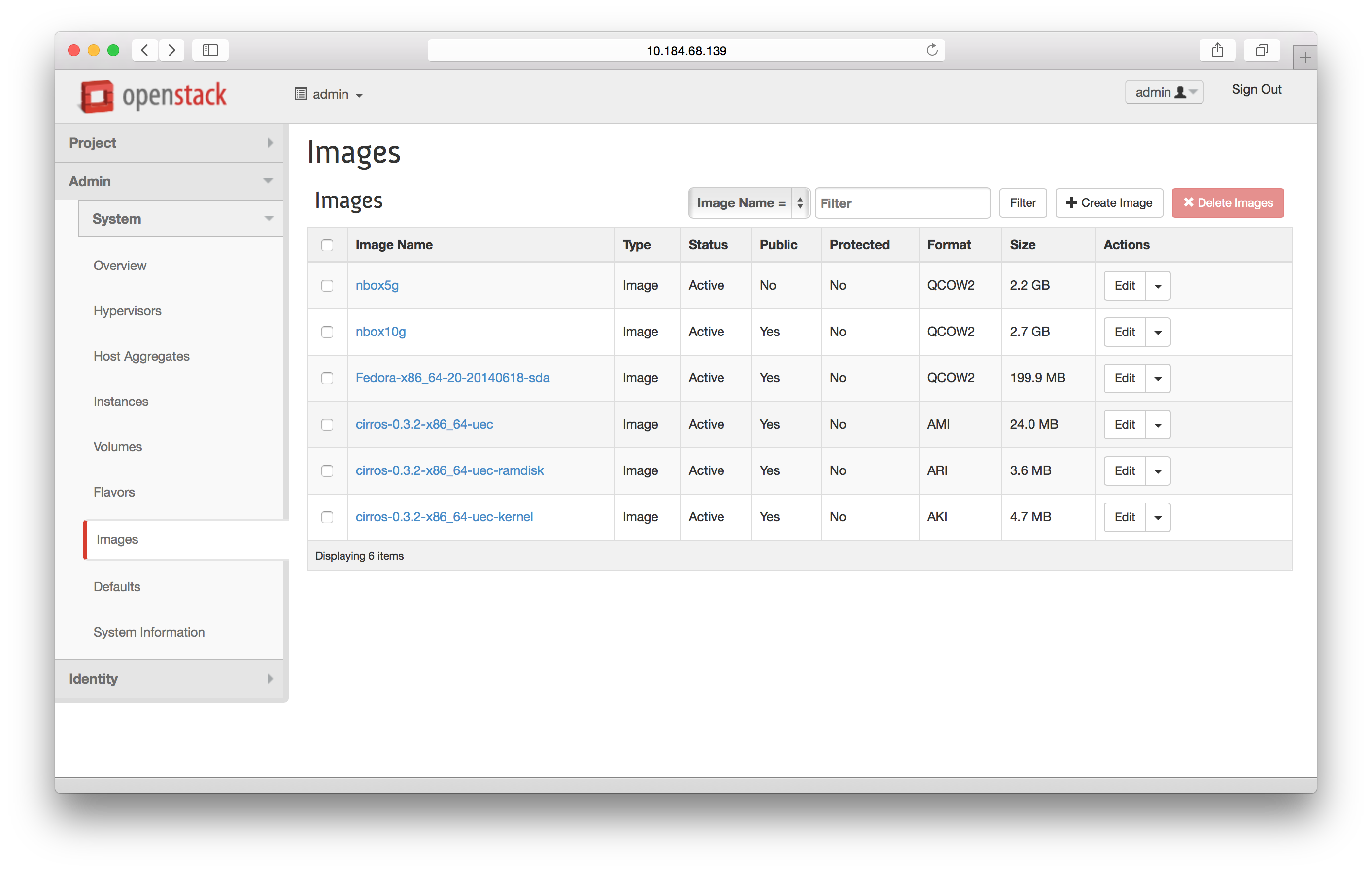This screenshot has width=1372, height=872.
Task: Open more actions for cirros uec AMI
Action: coord(1158,424)
